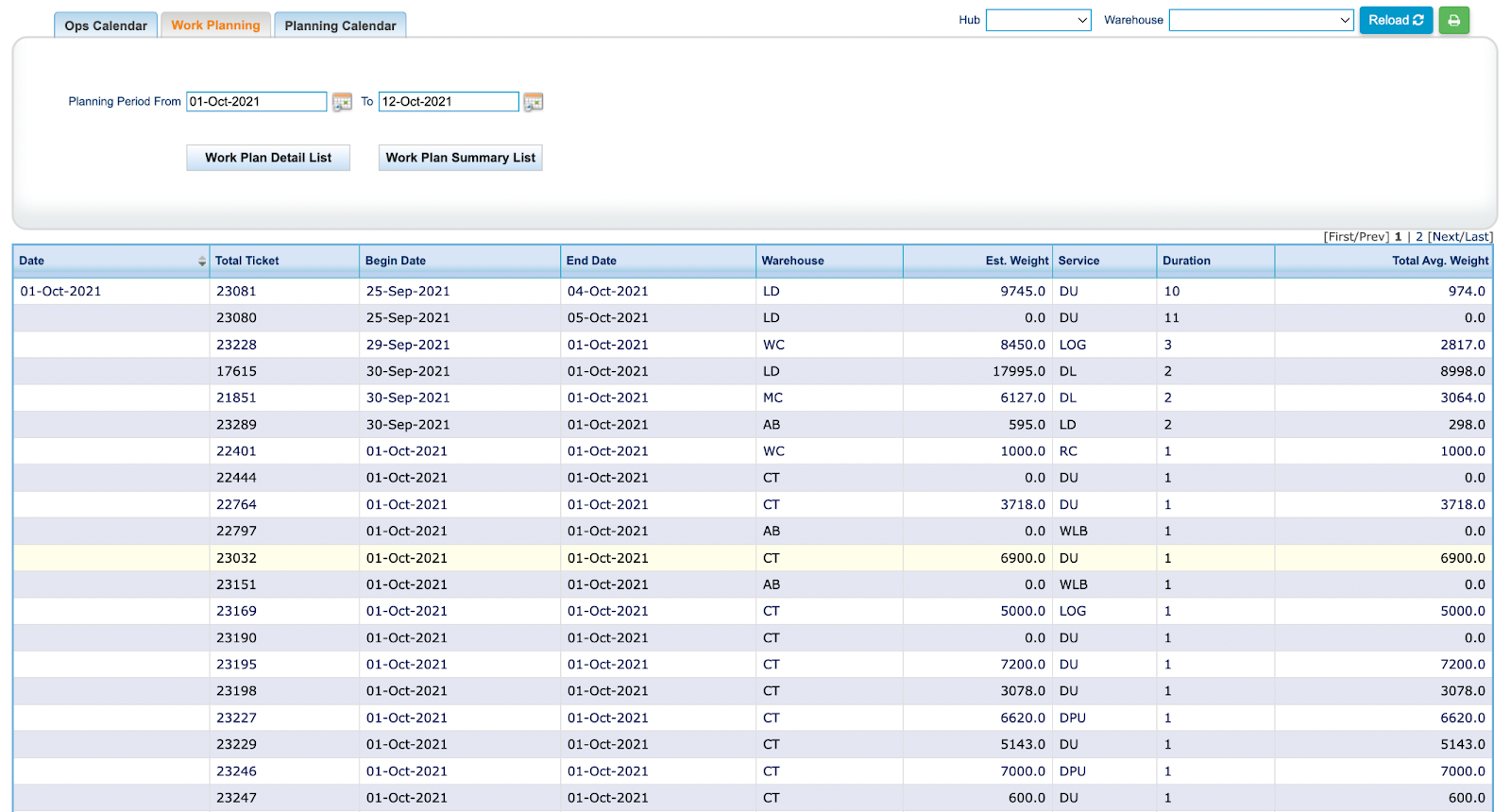Click end date 04-Oct-2021 of ticket 23081

tap(607, 292)
